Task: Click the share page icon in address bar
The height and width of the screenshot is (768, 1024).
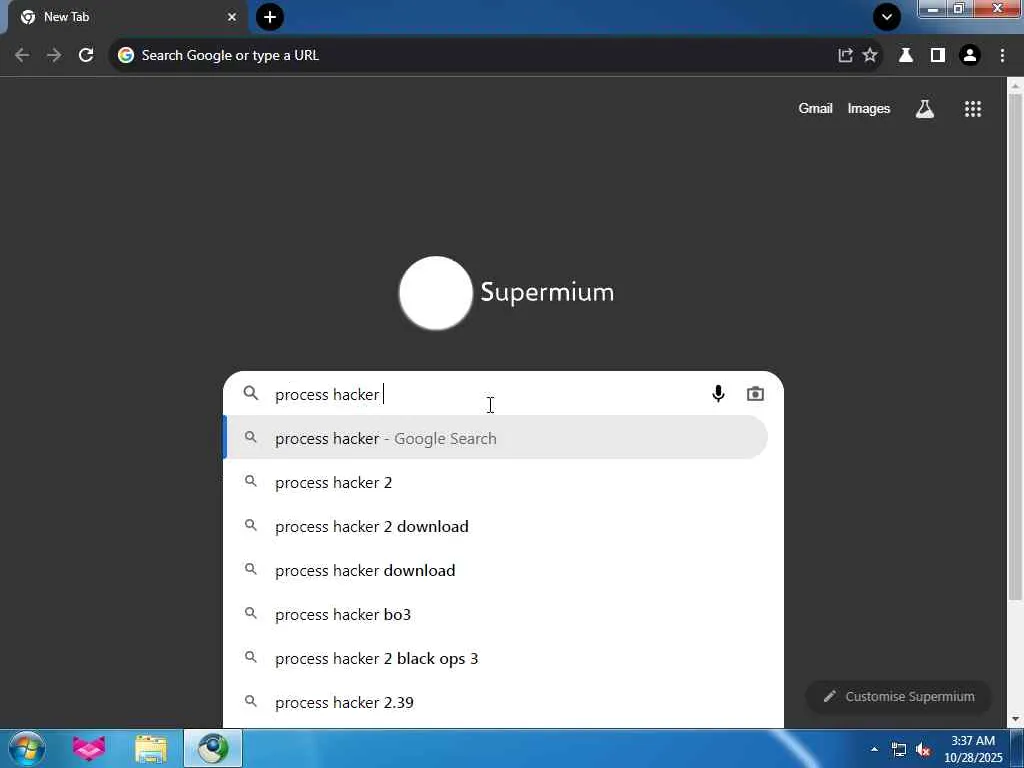Action: click(x=845, y=56)
